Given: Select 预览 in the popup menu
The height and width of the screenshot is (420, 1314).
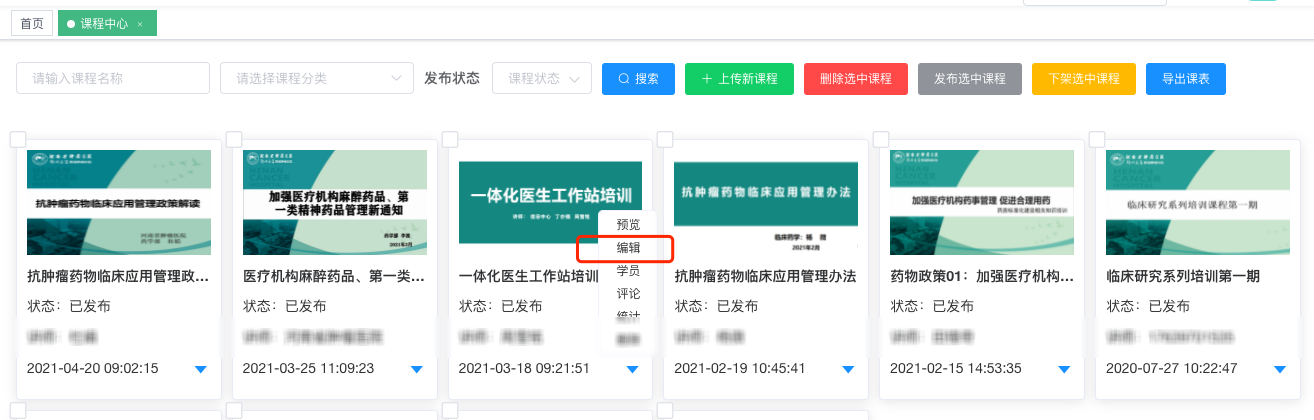Looking at the screenshot, I should point(628,224).
